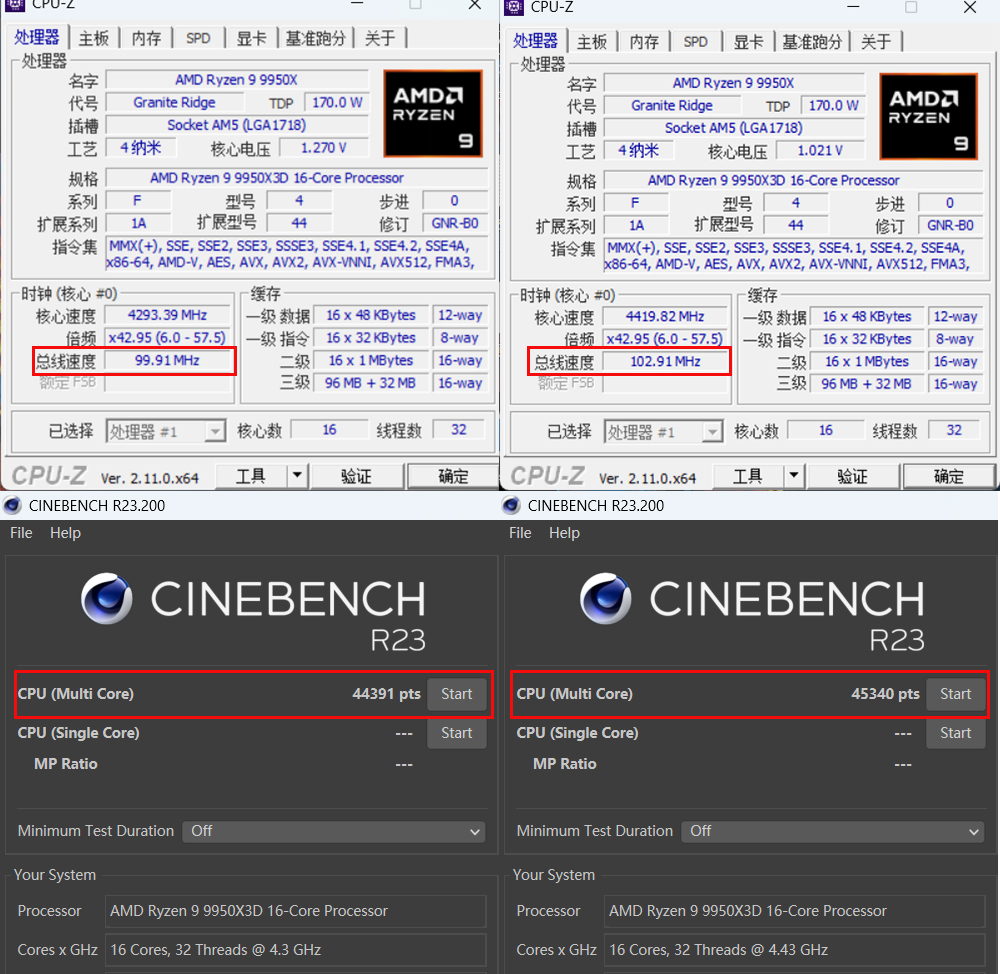Image resolution: width=1000 pixels, height=974 pixels.
Task: Click Cores x GHz field in right Cinebench
Action: click(794, 950)
